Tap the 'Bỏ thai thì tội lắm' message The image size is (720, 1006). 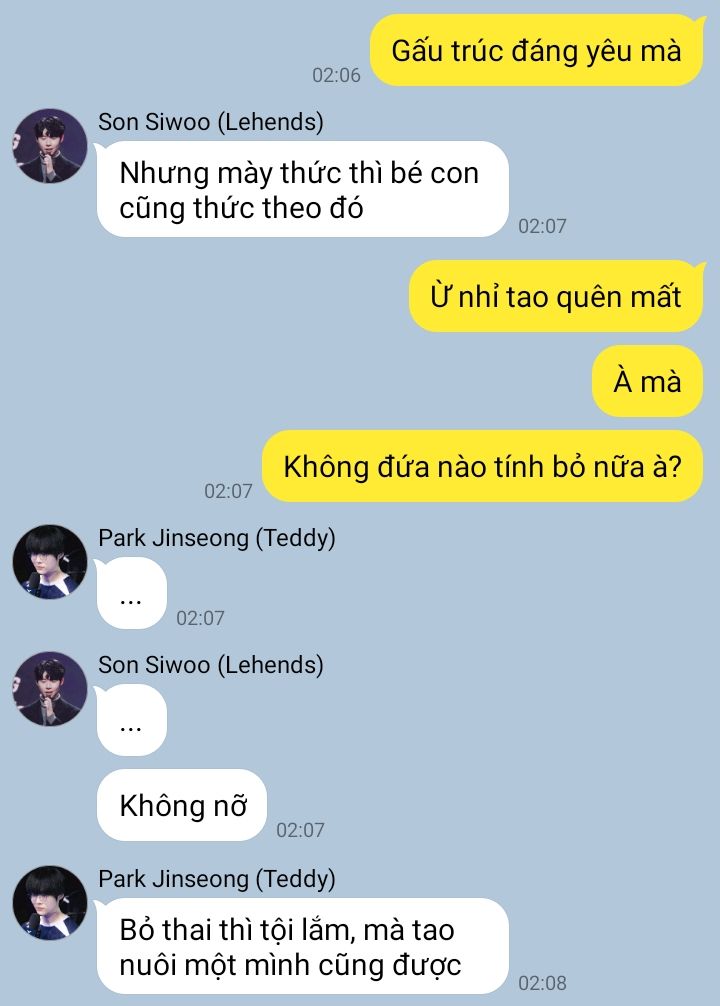point(302,946)
